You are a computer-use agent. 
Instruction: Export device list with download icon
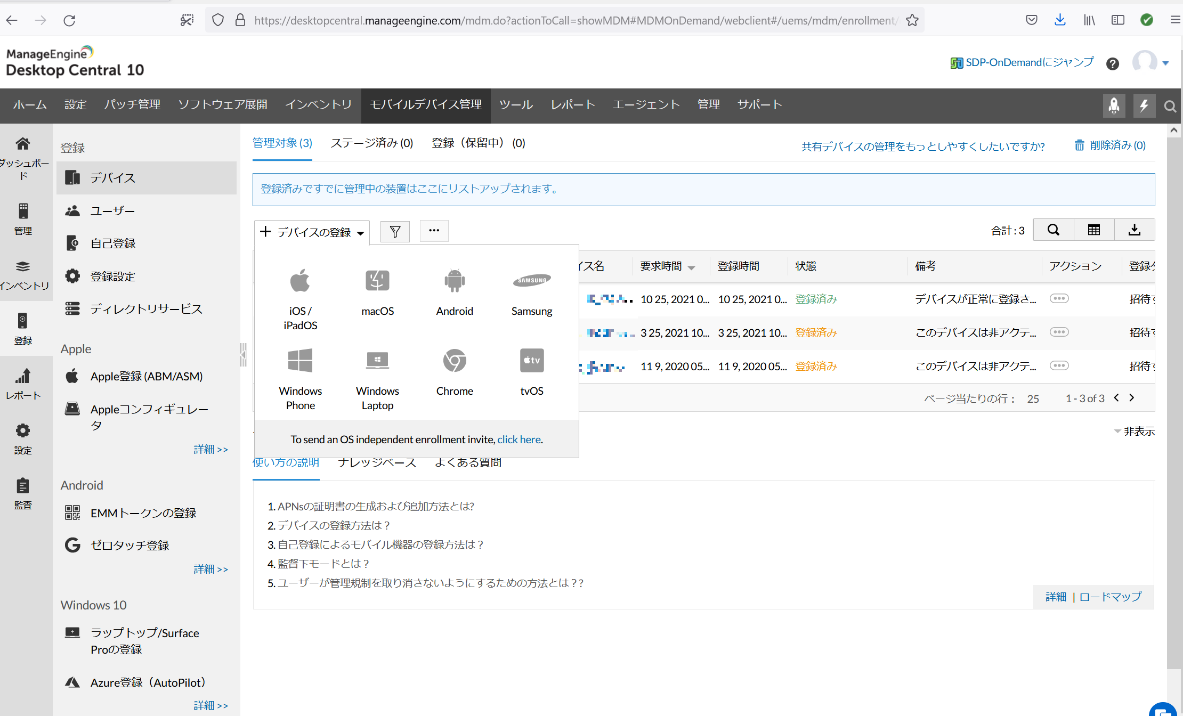[x=1134, y=230]
